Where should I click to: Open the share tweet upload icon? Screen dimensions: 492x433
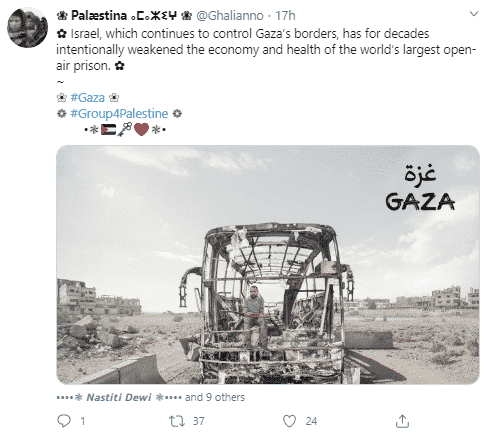coord(402,421)
